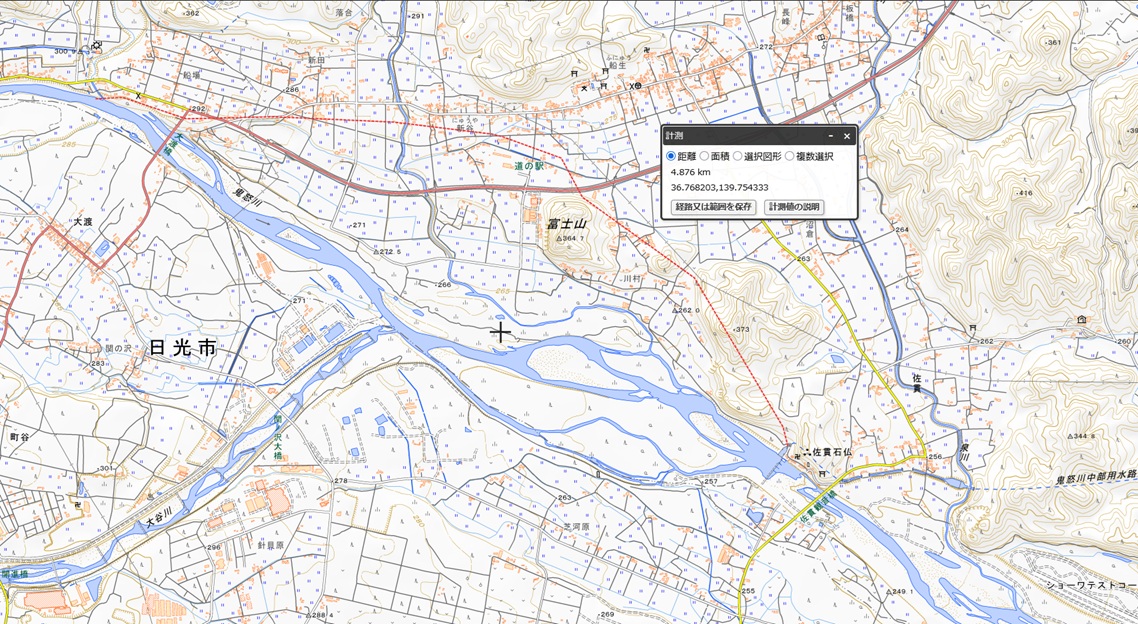Select the 面積 area radio button
Image resolution: width=1138 pixels, height=624 pixels.
(x=705, y=156)
